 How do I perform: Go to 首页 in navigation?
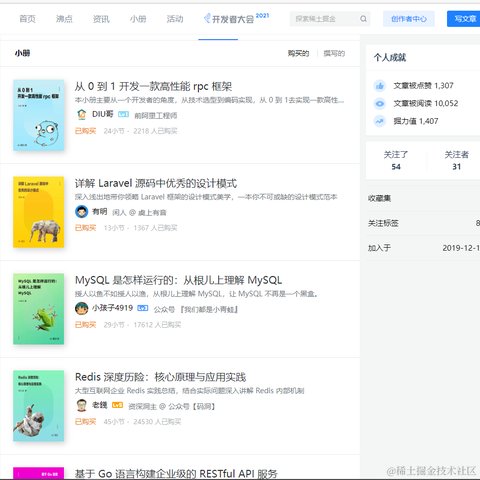point(27,19)
